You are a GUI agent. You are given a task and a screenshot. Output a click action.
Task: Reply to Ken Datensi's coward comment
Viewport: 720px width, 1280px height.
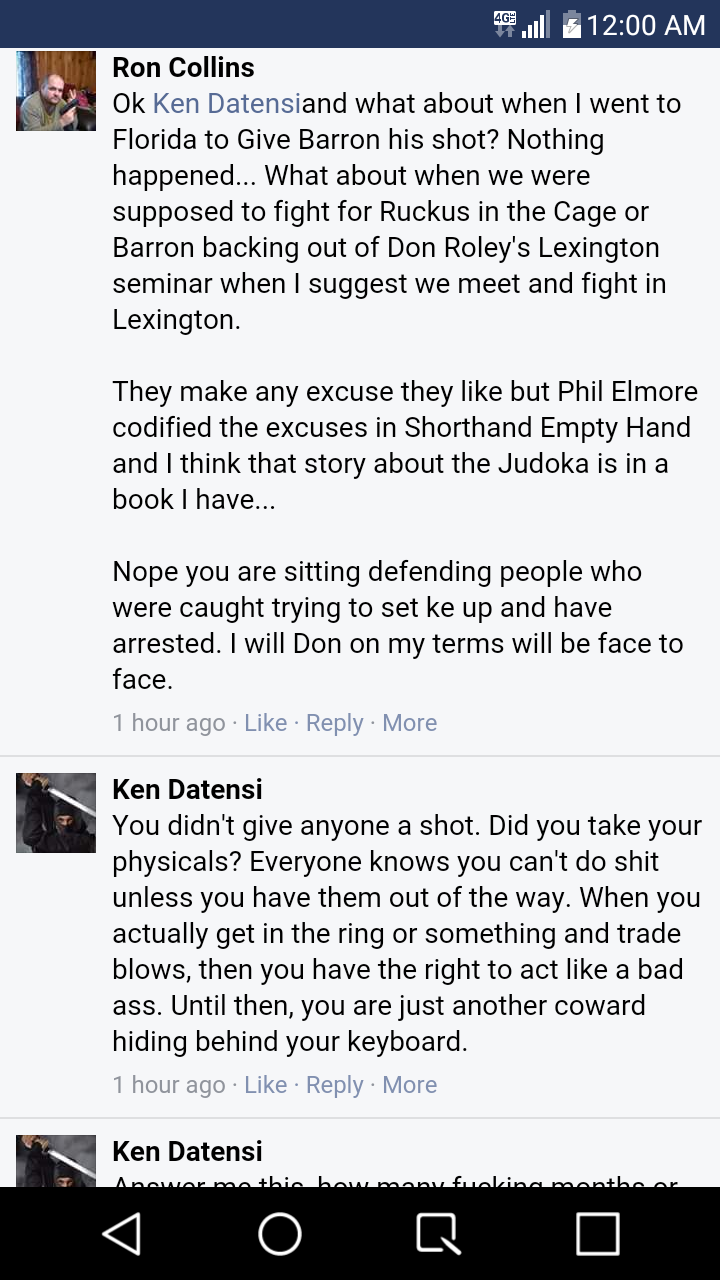coord(334,1085)
